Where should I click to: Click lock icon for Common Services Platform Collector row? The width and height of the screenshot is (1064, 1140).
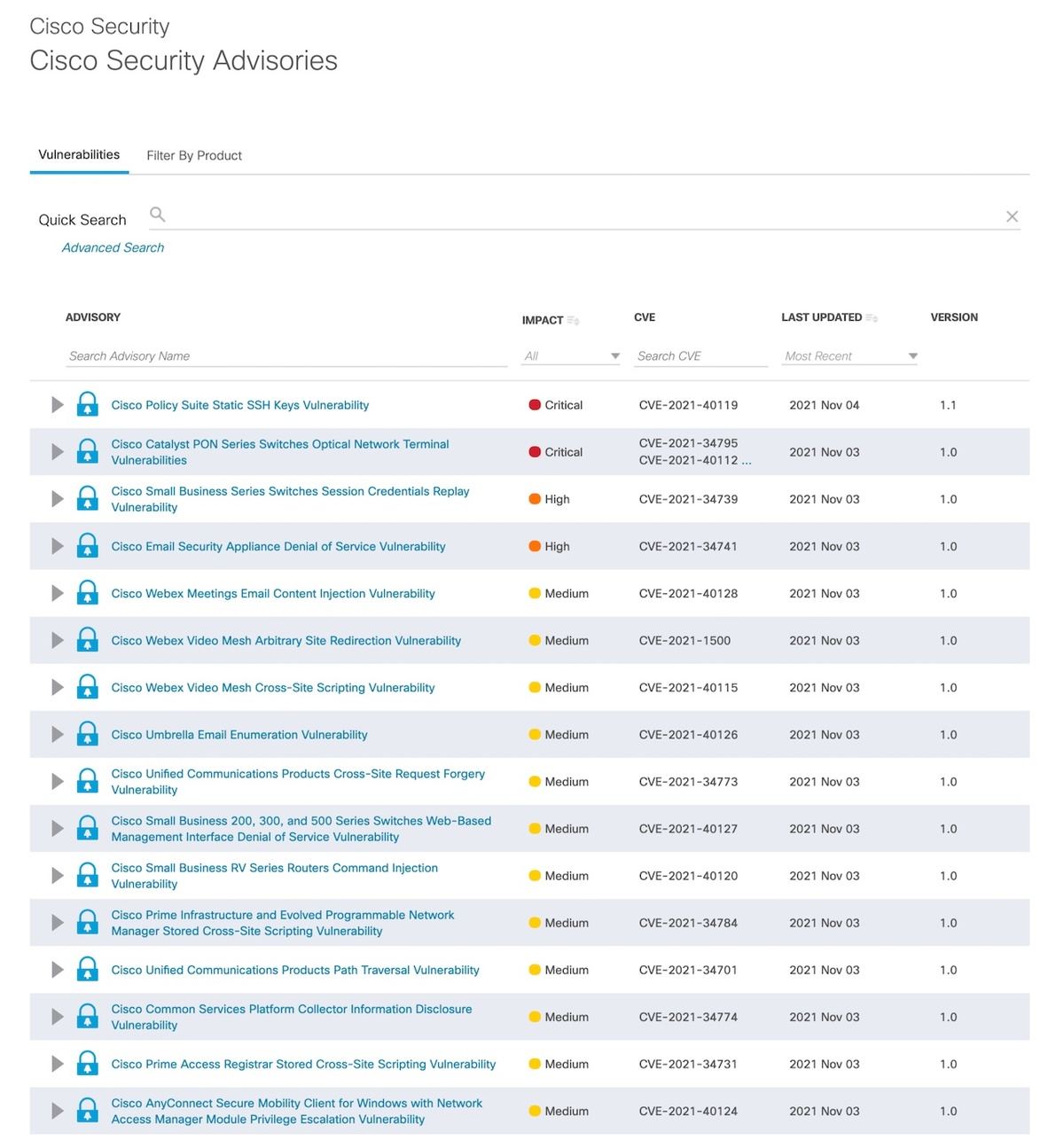87,1016
